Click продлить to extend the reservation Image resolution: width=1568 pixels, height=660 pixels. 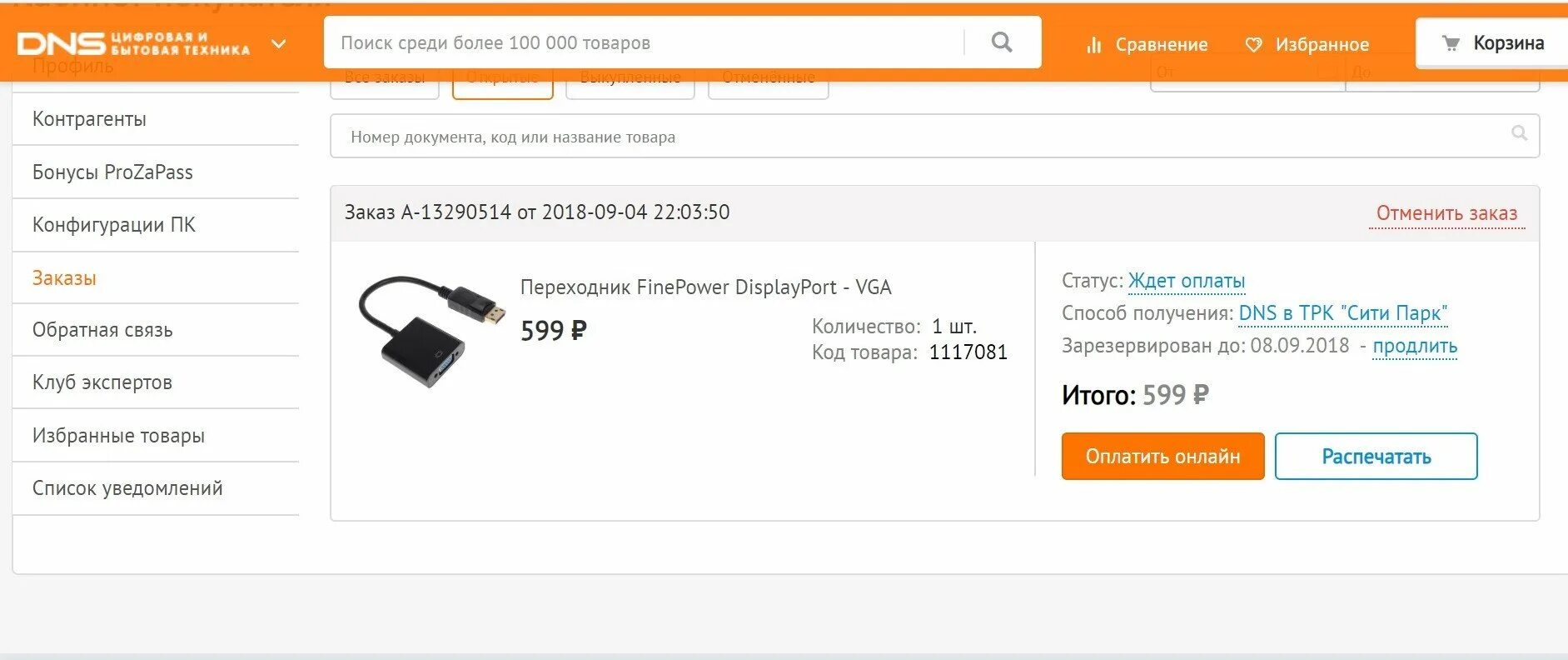pos(1415,346)
